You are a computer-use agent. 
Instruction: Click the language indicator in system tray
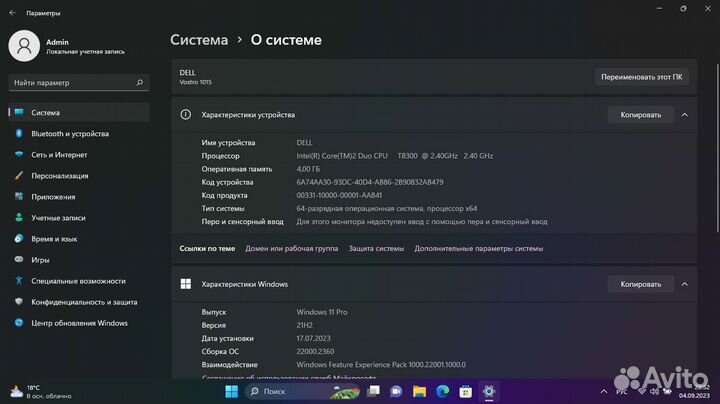(x=622, y=392)
